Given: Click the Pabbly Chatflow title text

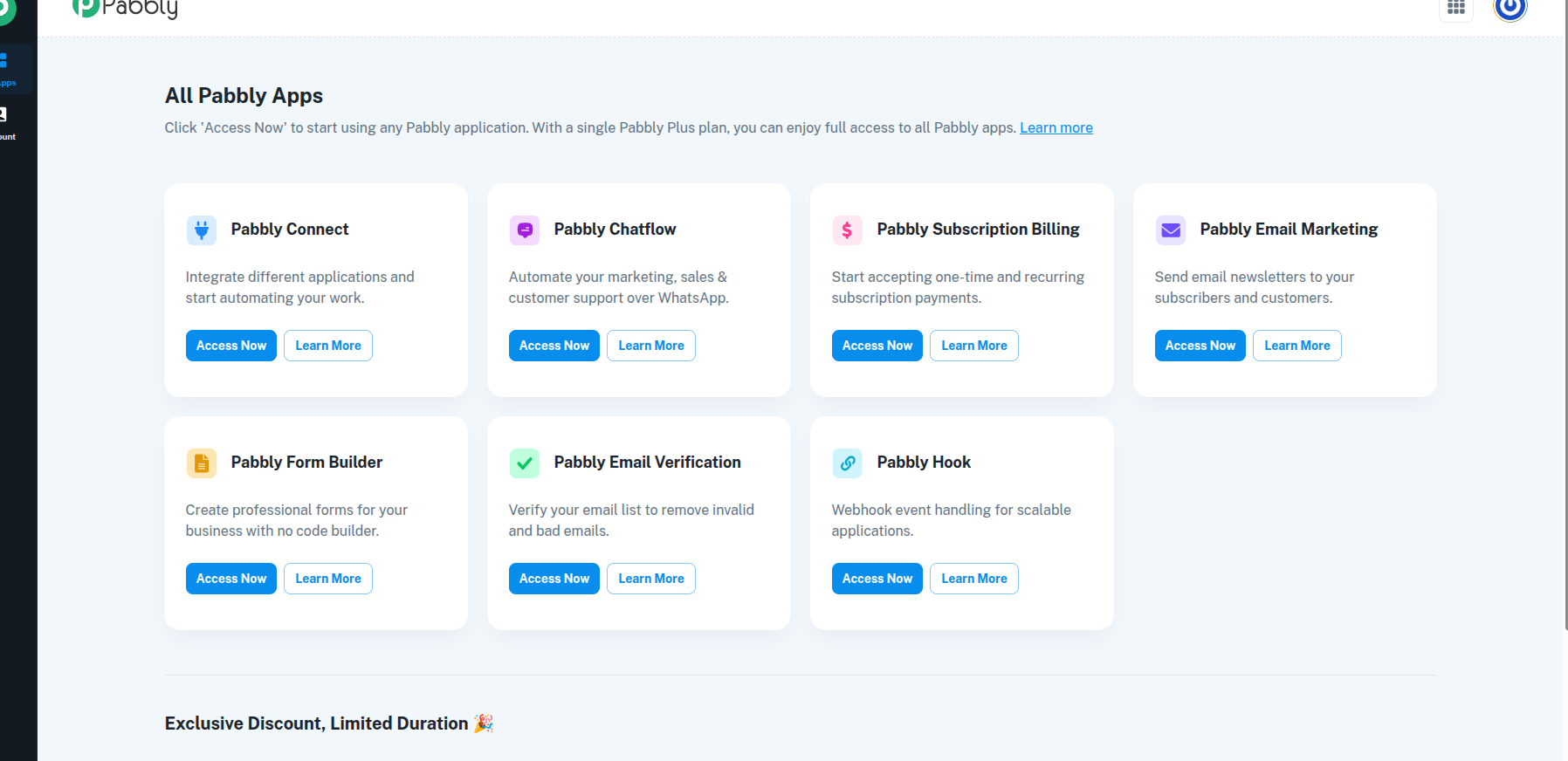Looking at the screenshot, I should 615,230.
